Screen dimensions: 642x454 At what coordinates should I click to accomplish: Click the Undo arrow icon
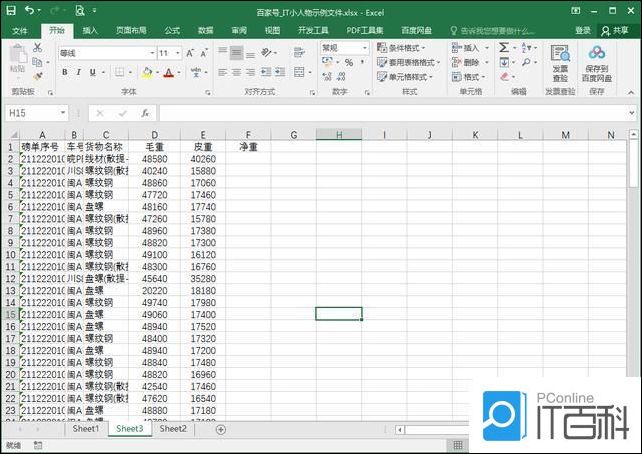tap(29, 10)
